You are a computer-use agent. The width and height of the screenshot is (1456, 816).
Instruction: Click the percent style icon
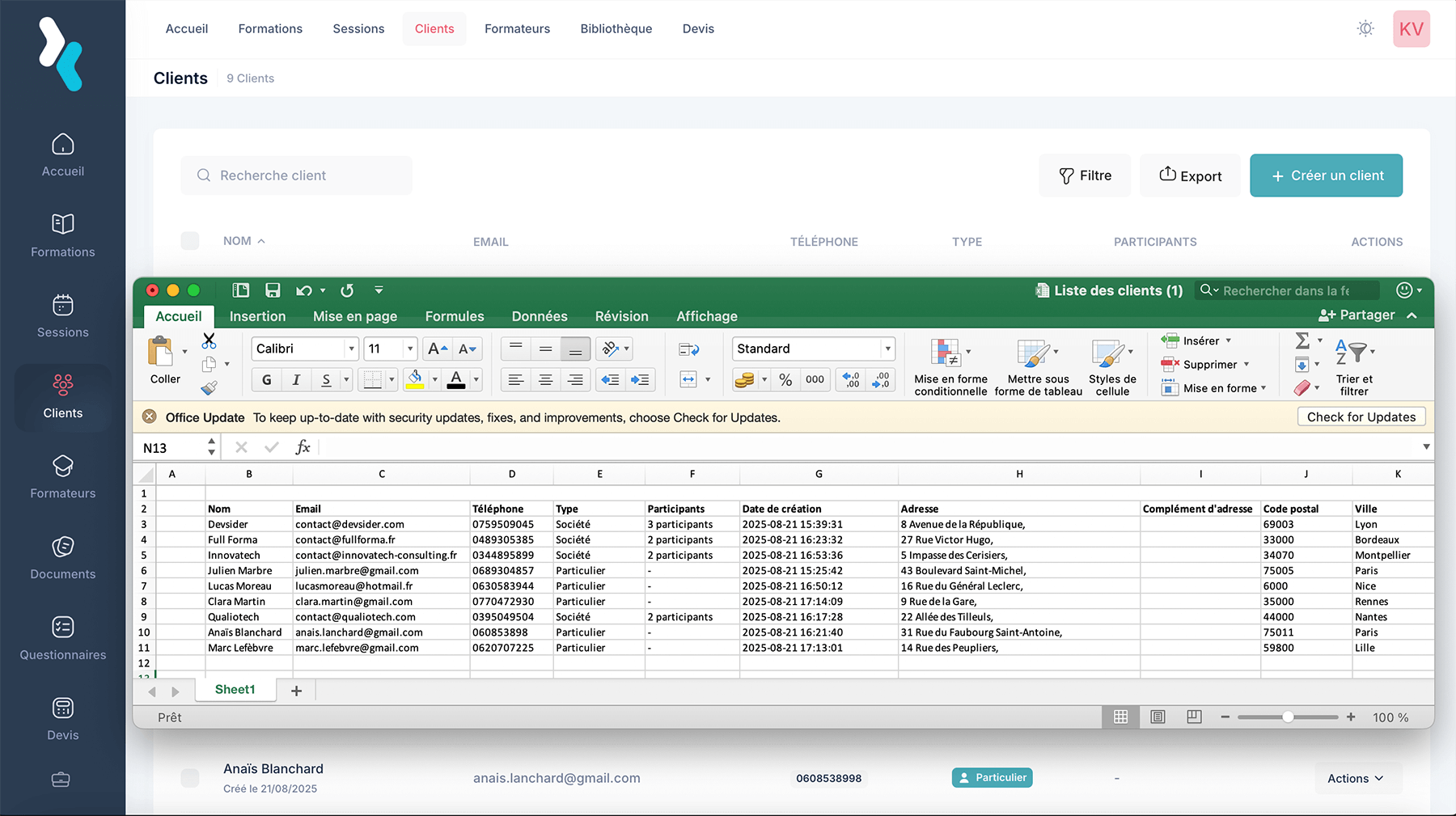[x=785, y=379]
